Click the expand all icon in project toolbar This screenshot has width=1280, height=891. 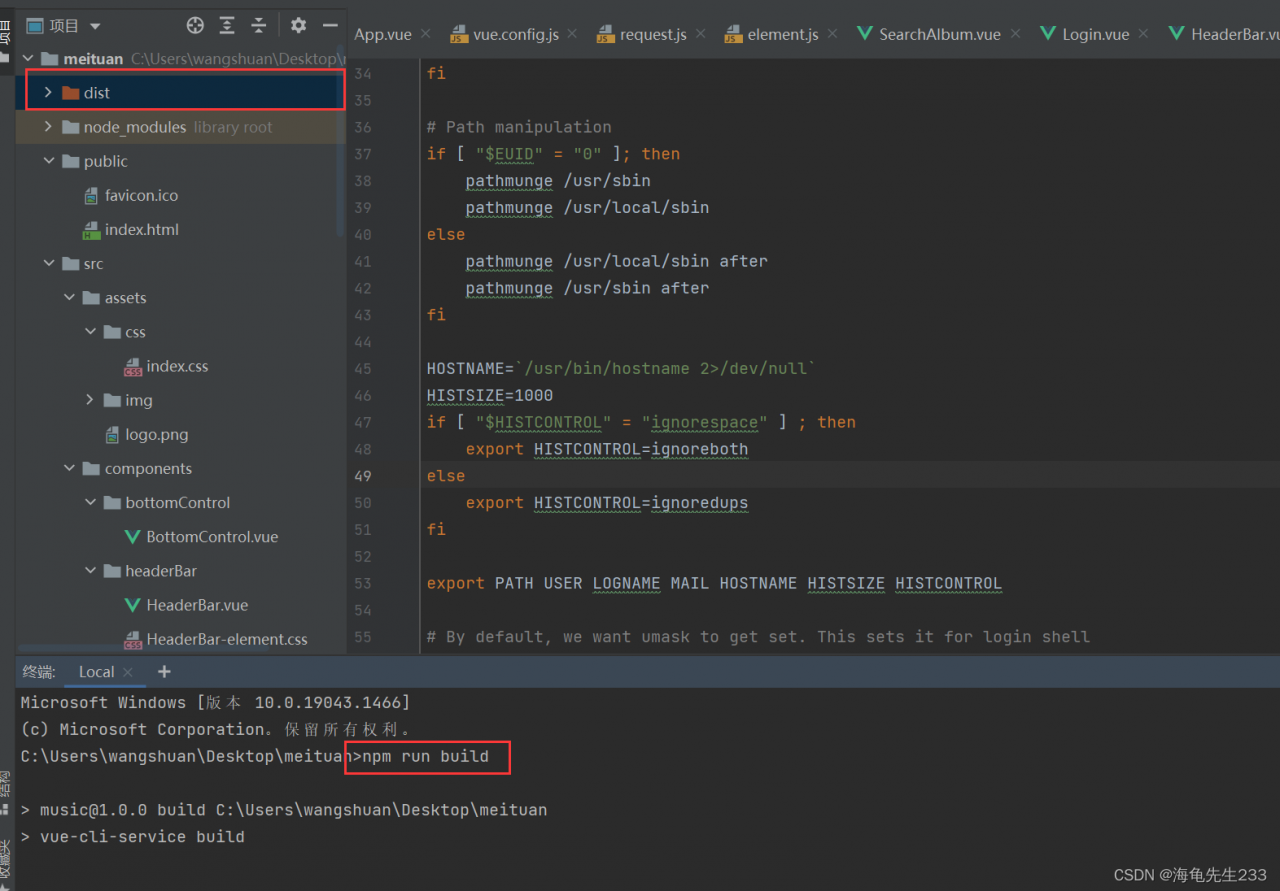click(227, 26)
